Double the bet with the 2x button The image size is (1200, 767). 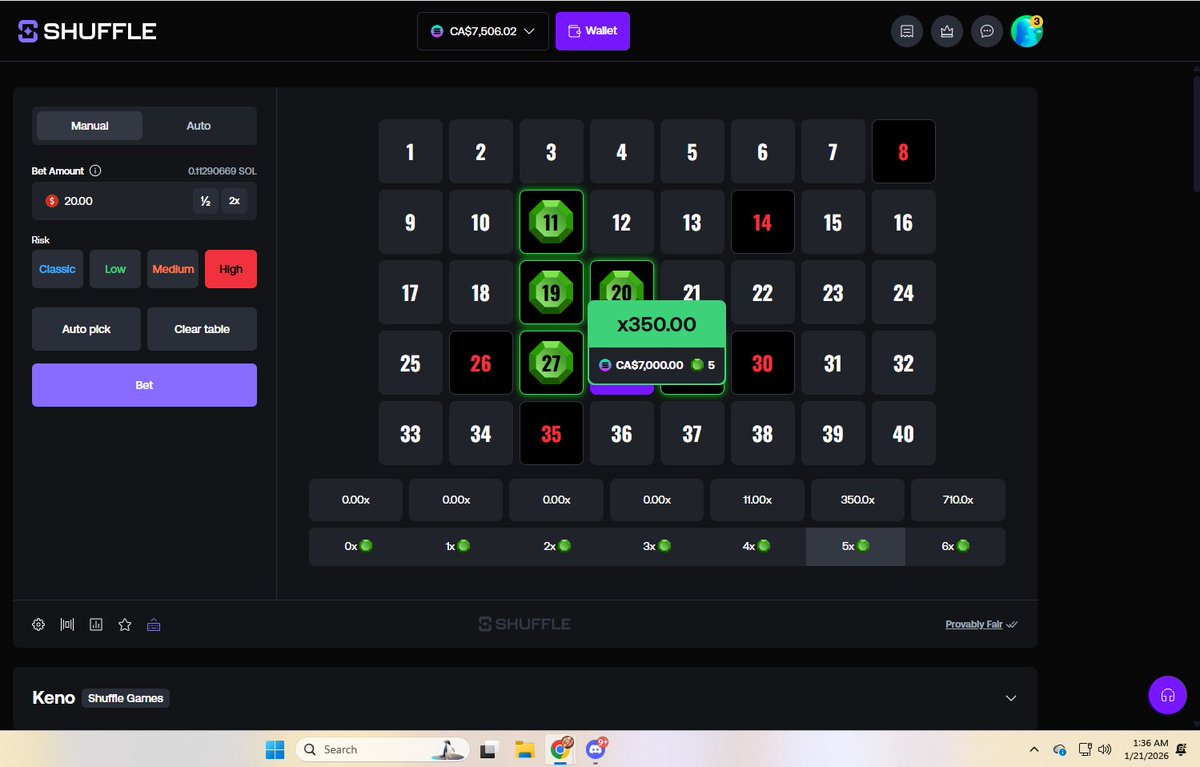[x=234, y=201]
